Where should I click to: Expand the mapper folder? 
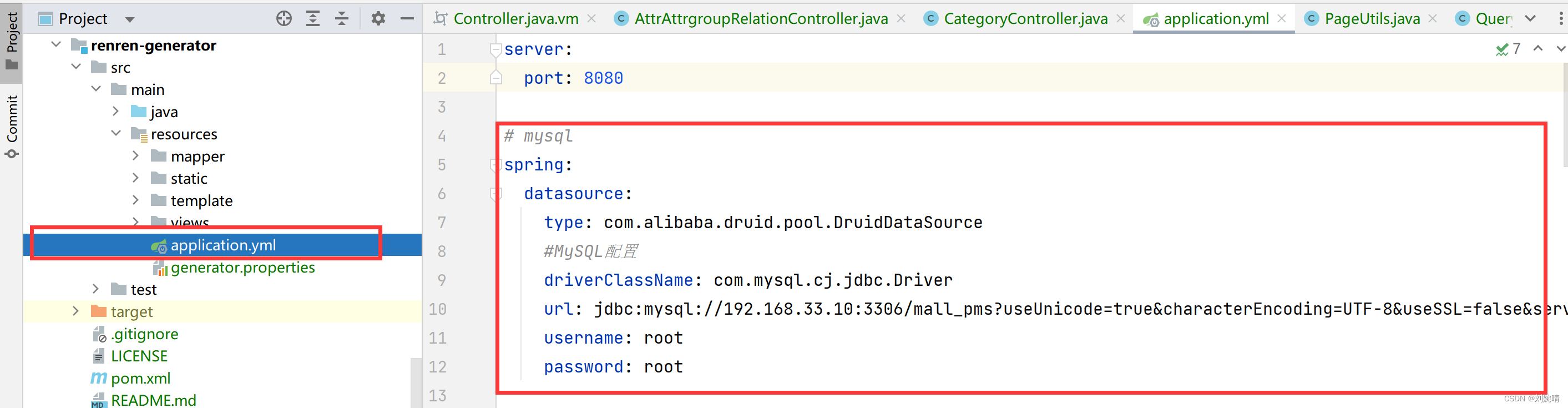[136, 156]
